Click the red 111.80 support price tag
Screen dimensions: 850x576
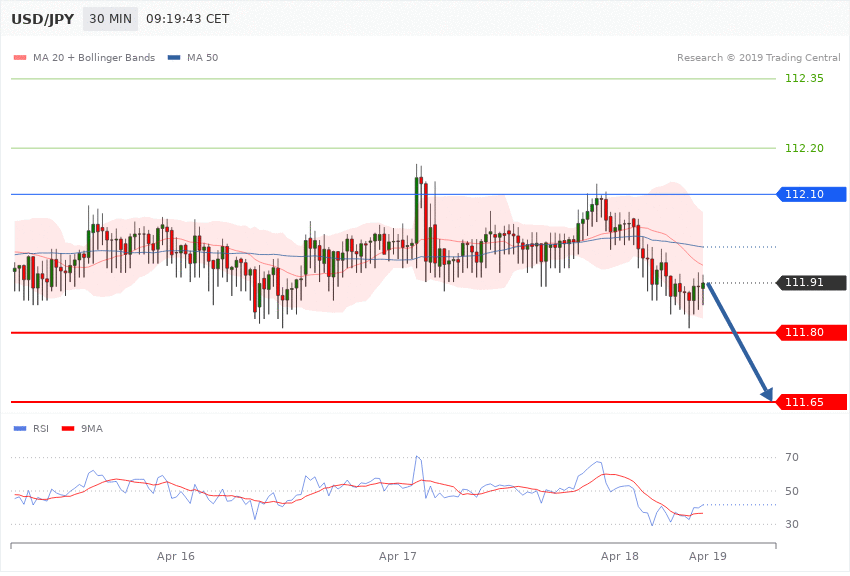point(812,332)
